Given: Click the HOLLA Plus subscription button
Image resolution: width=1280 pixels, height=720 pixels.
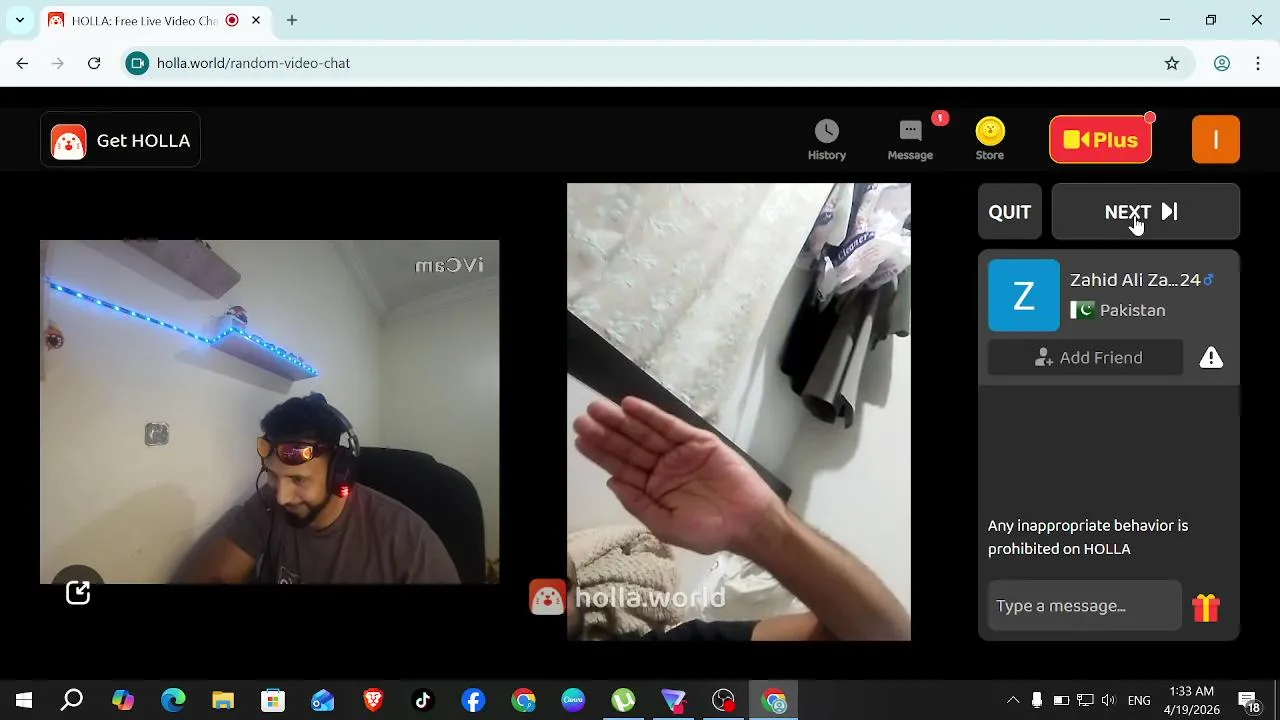Looking at the screenshot, I should coord(1100,140).
